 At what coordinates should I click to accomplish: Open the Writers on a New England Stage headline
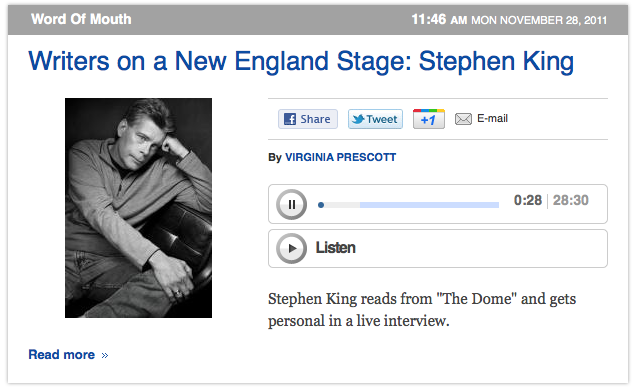point(301,62)
